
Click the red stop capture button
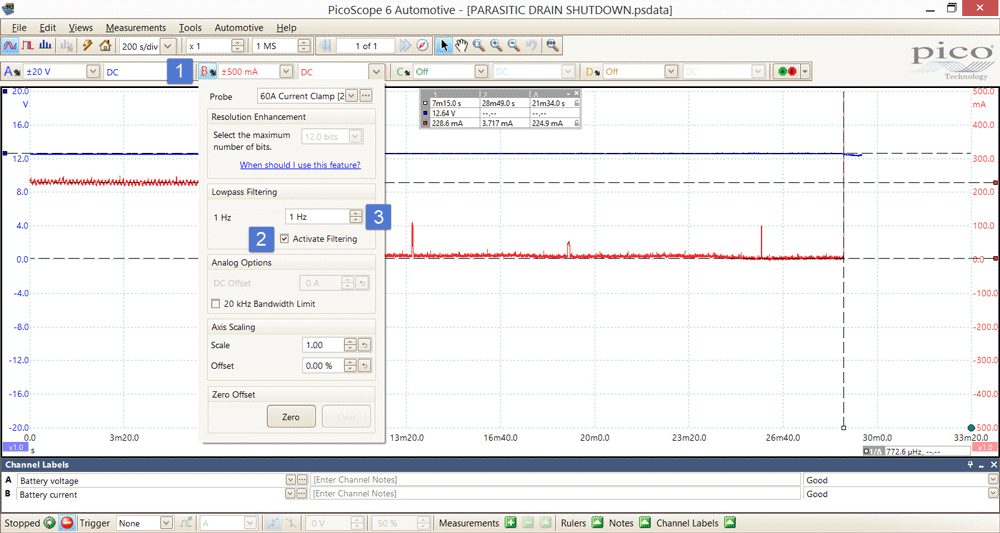67,523
